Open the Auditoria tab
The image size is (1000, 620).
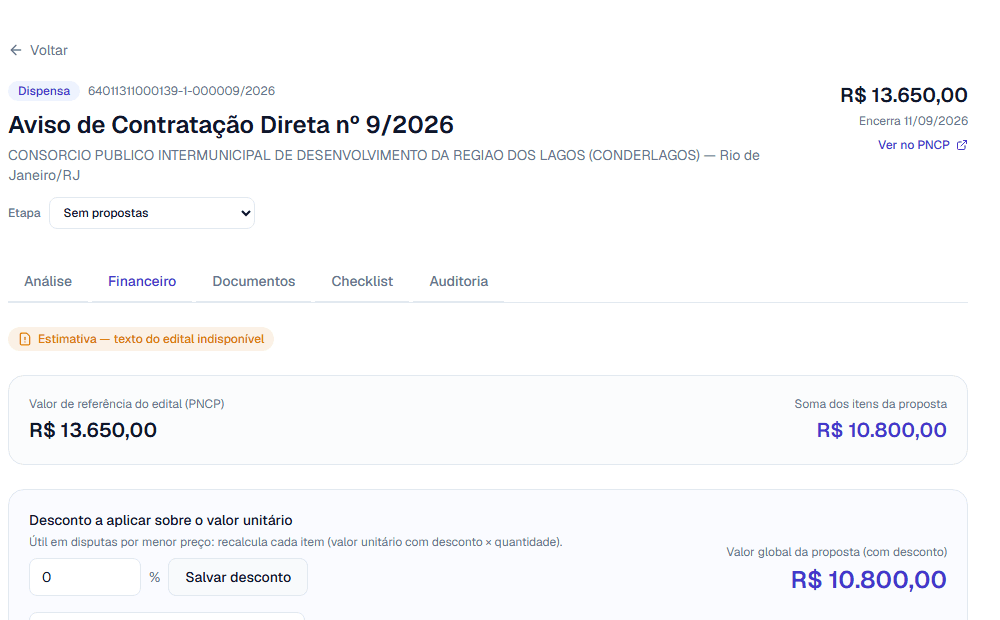pyautogui.click(x=459, y=281)
